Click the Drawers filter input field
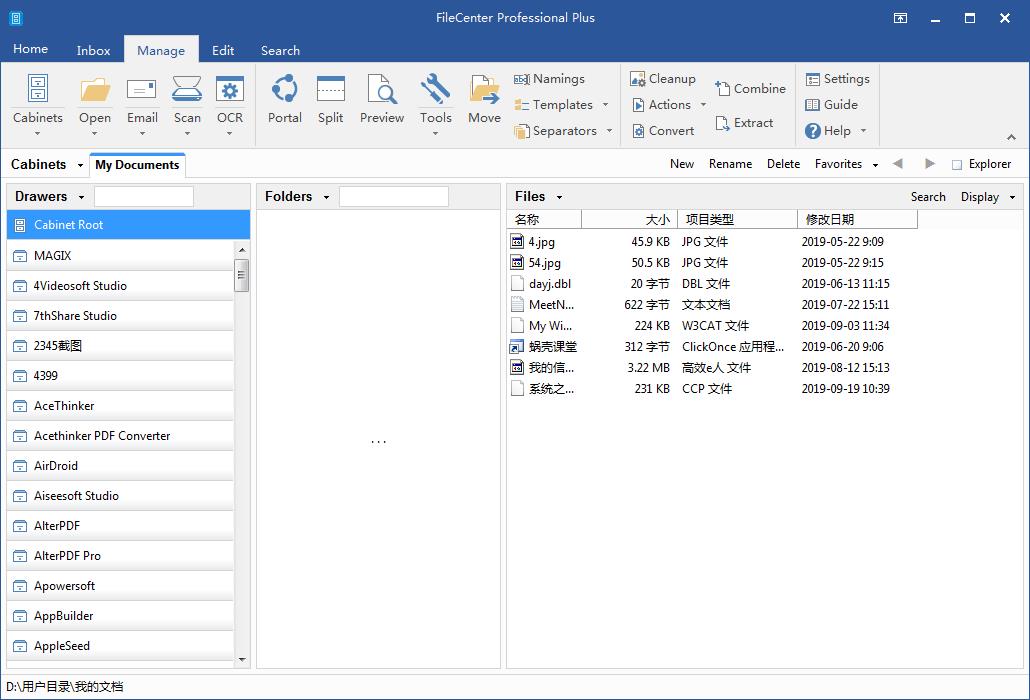Image resolution: width=1030 pixels, height=700 pixels. 144,197
